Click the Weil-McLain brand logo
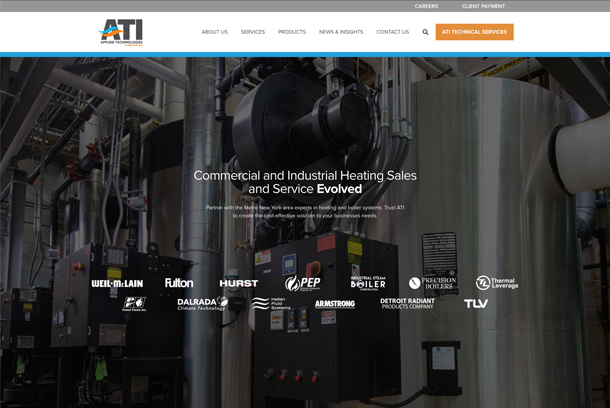Viewport: 610px width, 408px height. pyautogui.click(x=117, y=284)
